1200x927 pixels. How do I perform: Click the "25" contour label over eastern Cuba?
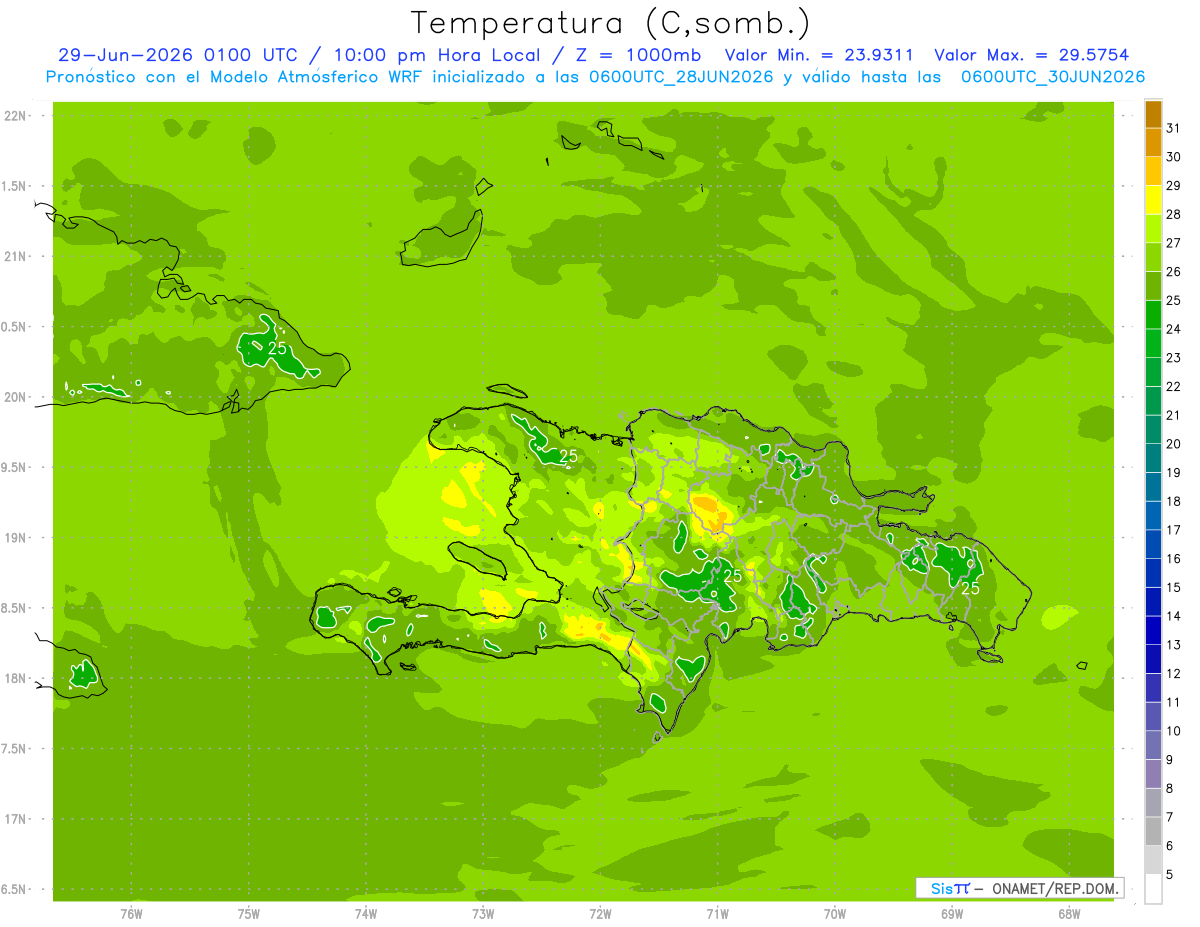click(277, 348)
